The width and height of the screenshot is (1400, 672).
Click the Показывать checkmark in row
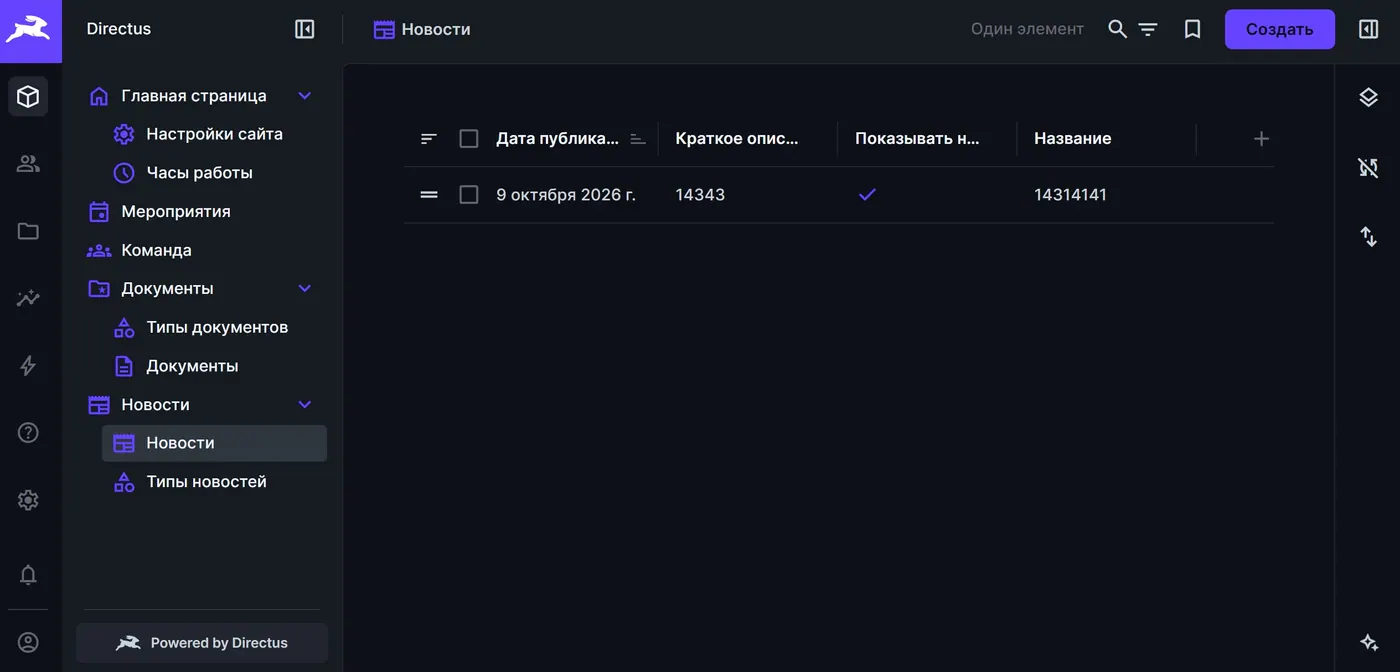point(867,195)
